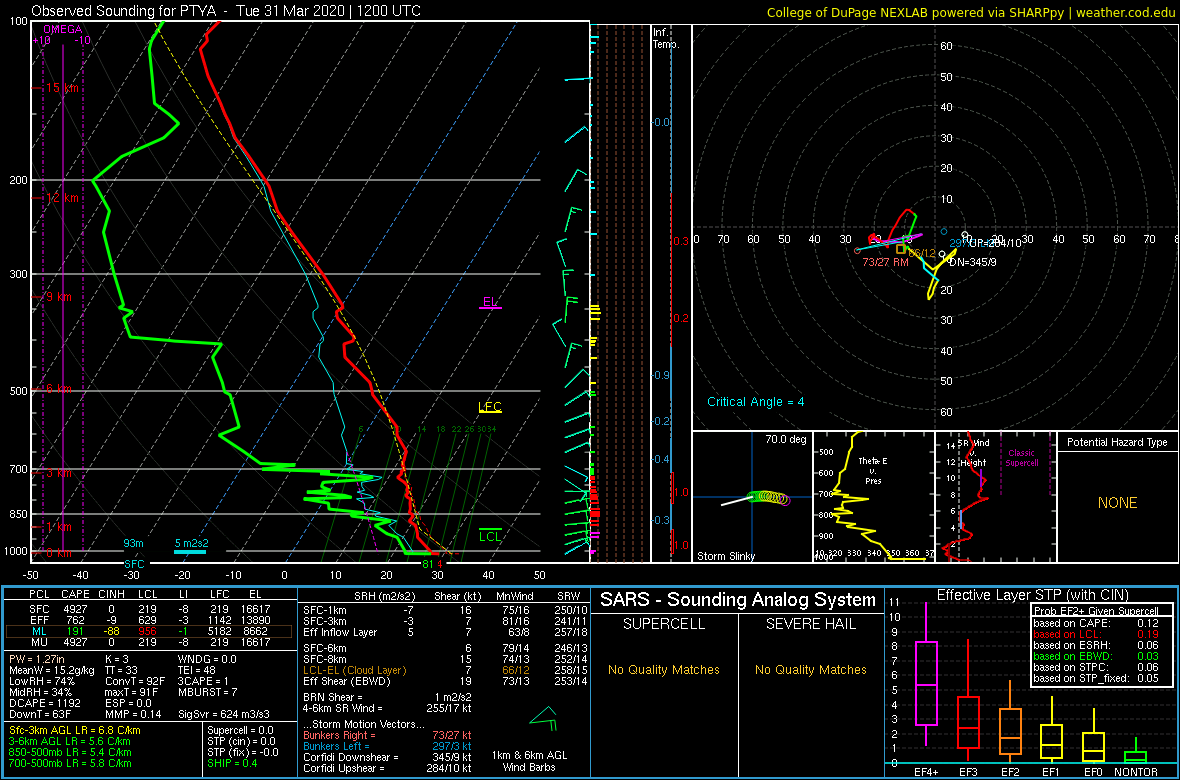Click No Quality Matches under SUPERCELL

(x=664, y=669)
